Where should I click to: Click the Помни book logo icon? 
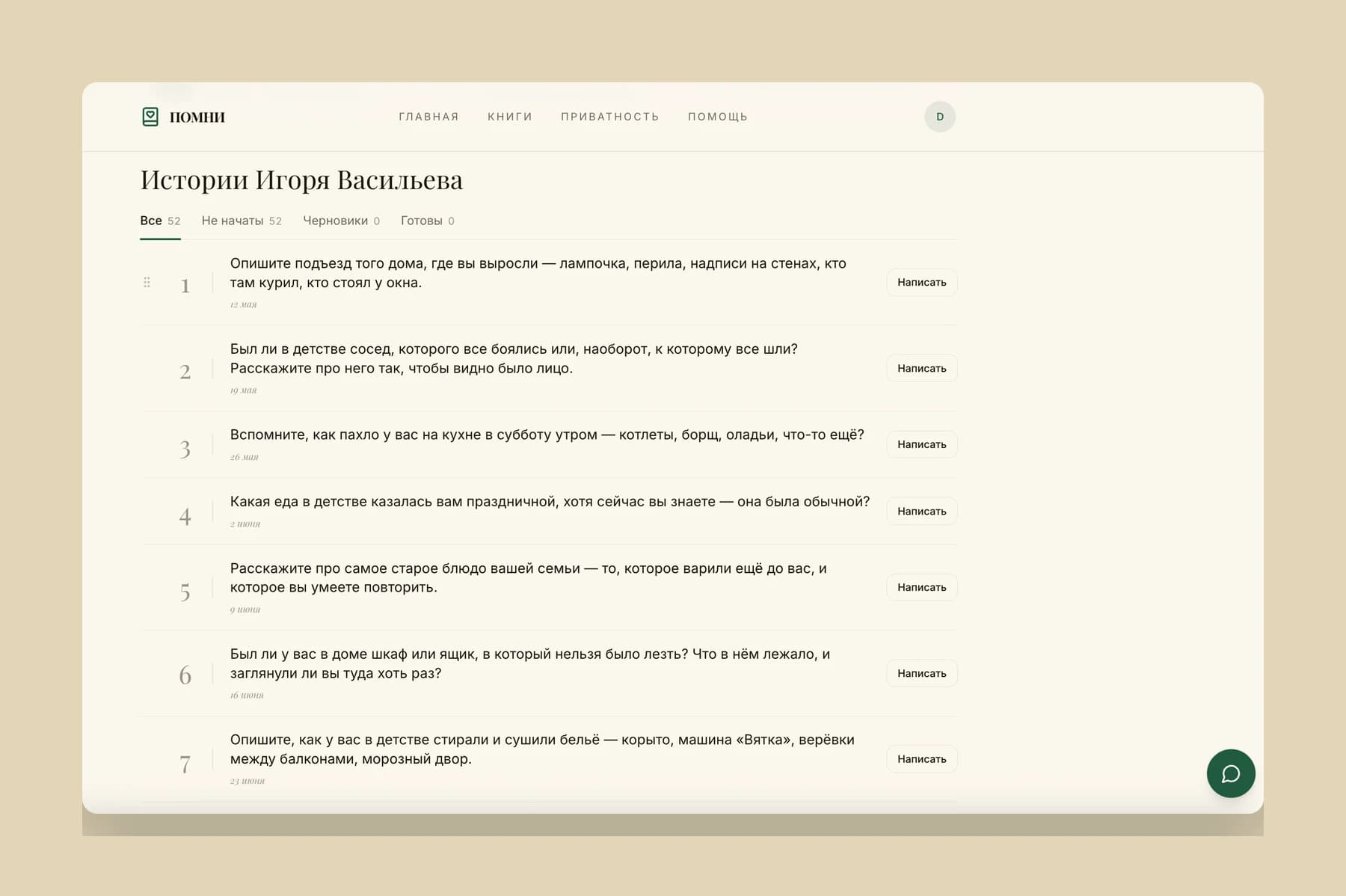point(150,117)
